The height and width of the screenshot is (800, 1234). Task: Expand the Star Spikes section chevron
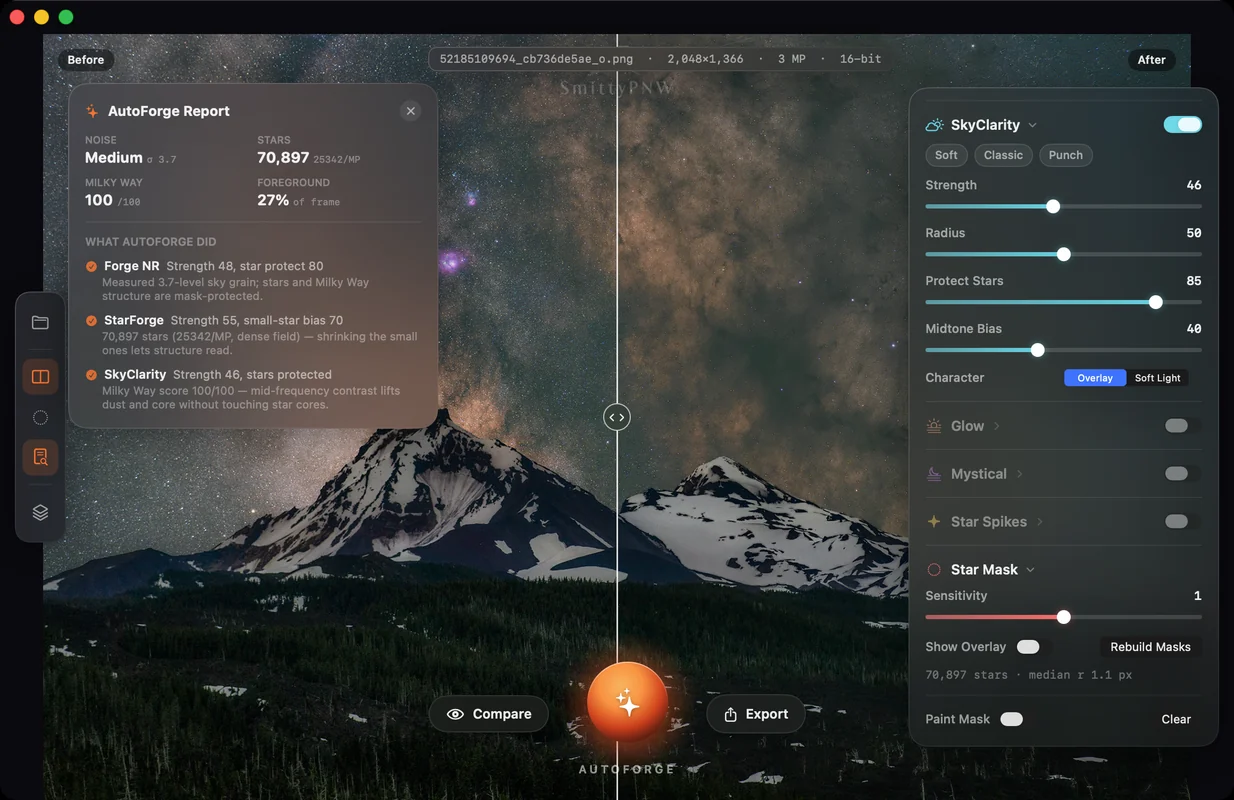pyautogui.click(x=1040, y=522)
